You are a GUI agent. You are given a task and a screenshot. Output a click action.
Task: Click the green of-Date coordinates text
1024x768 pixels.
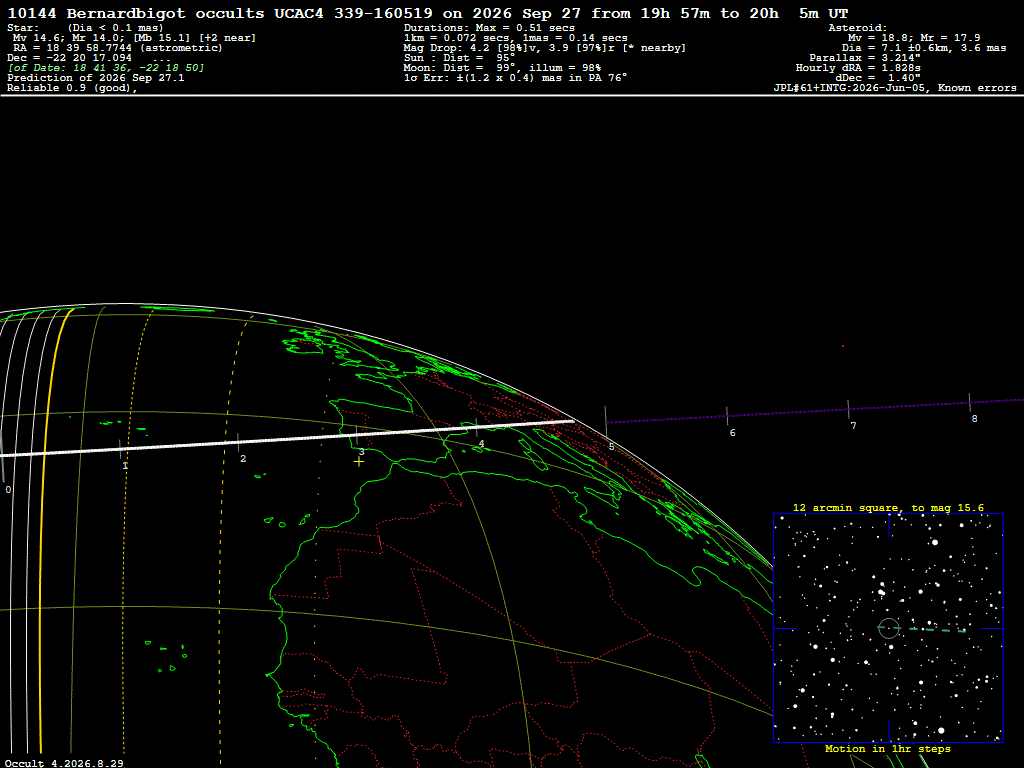(x=106, y=68)
